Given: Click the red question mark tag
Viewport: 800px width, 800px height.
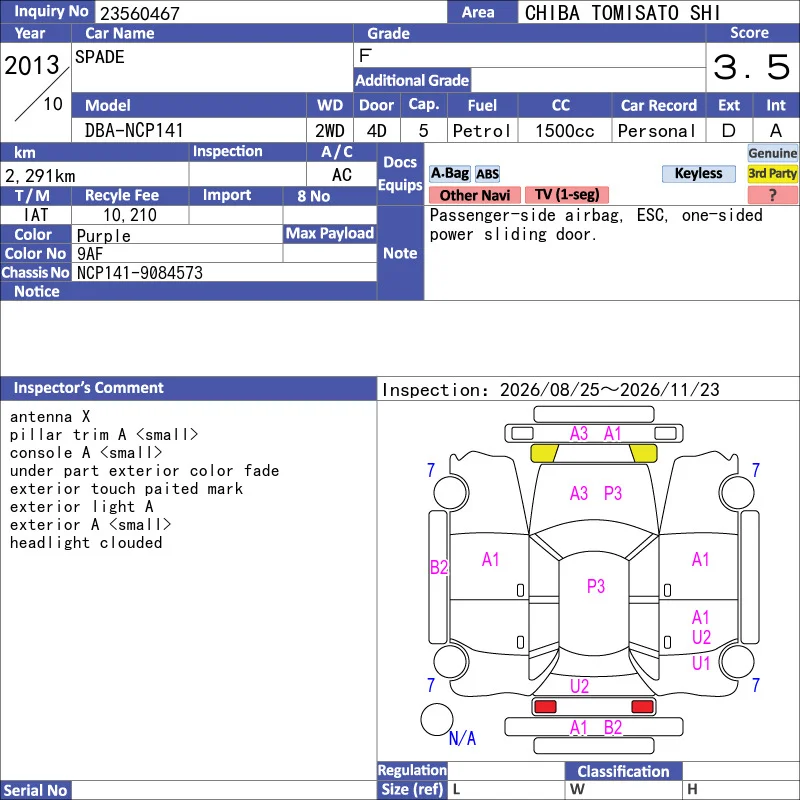Looking at the screenshot, I should tap(772, 195).
